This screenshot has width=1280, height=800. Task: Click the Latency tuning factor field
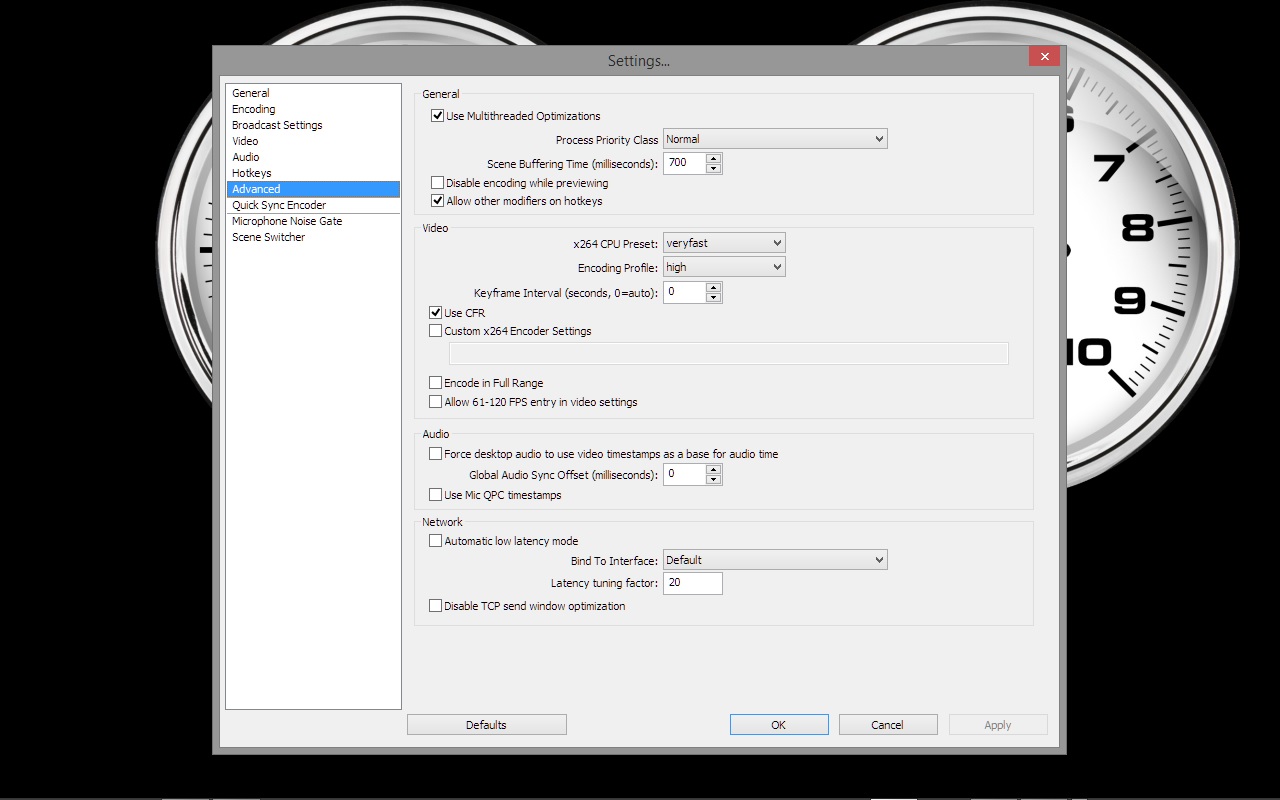coord(692,583)
